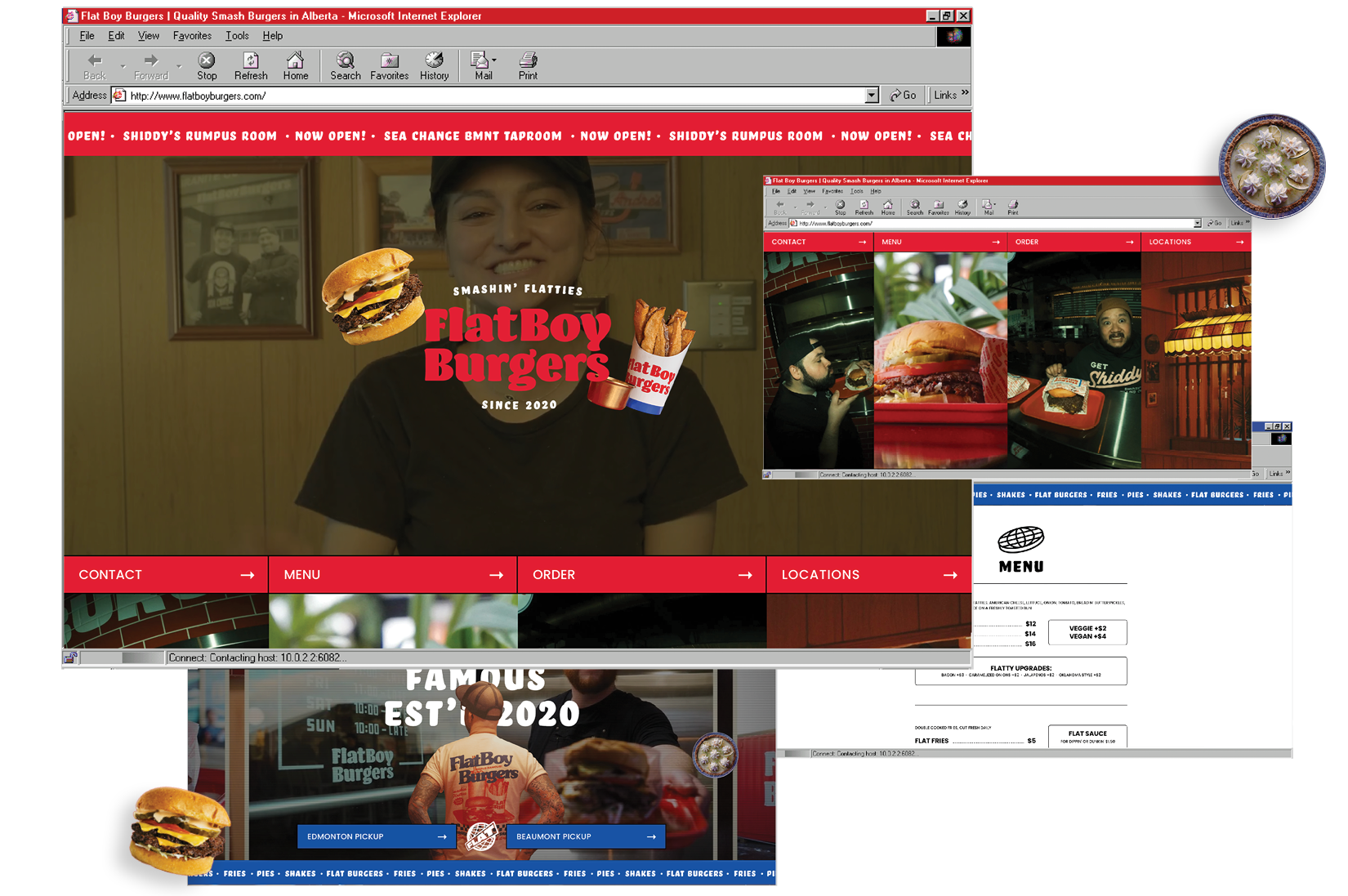The width and height of the screenshot is (1348, 896).
Task: Open the Tools menu
Action: (237, 35)
